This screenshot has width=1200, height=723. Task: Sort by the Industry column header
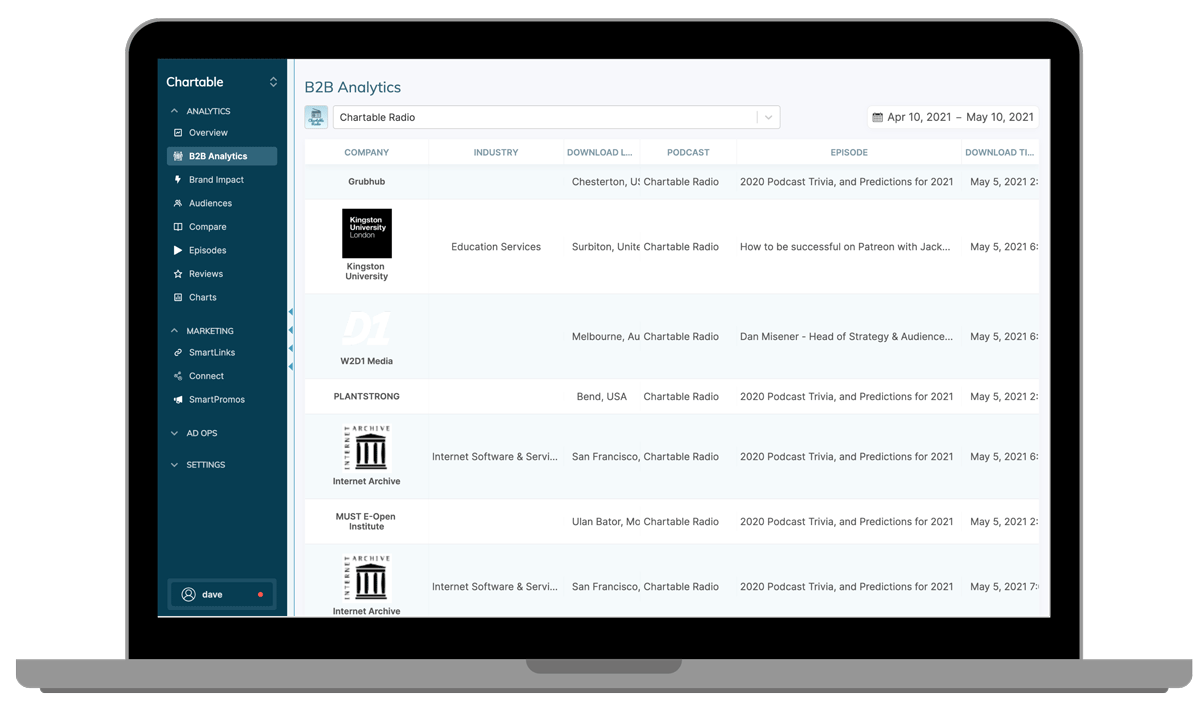[496, 153]
